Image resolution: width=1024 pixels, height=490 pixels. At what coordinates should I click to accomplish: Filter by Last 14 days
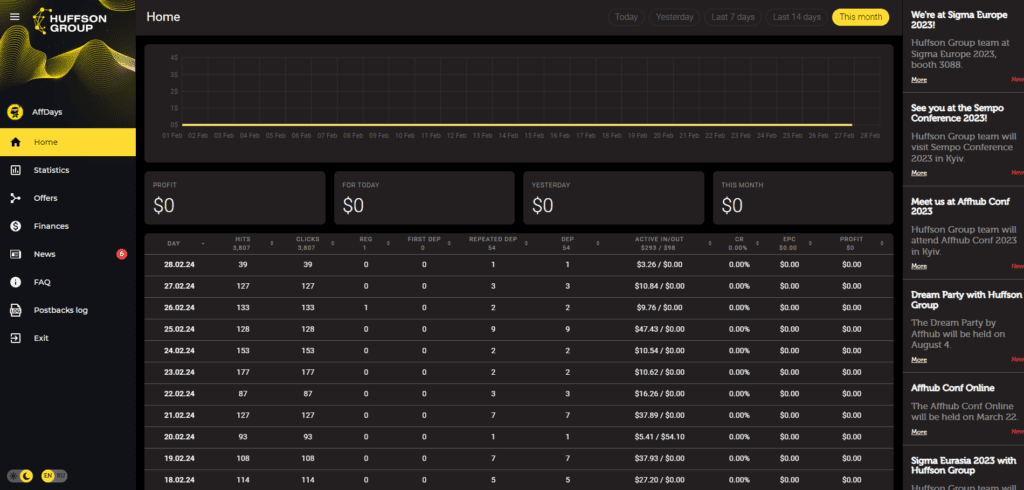point(797,17)
